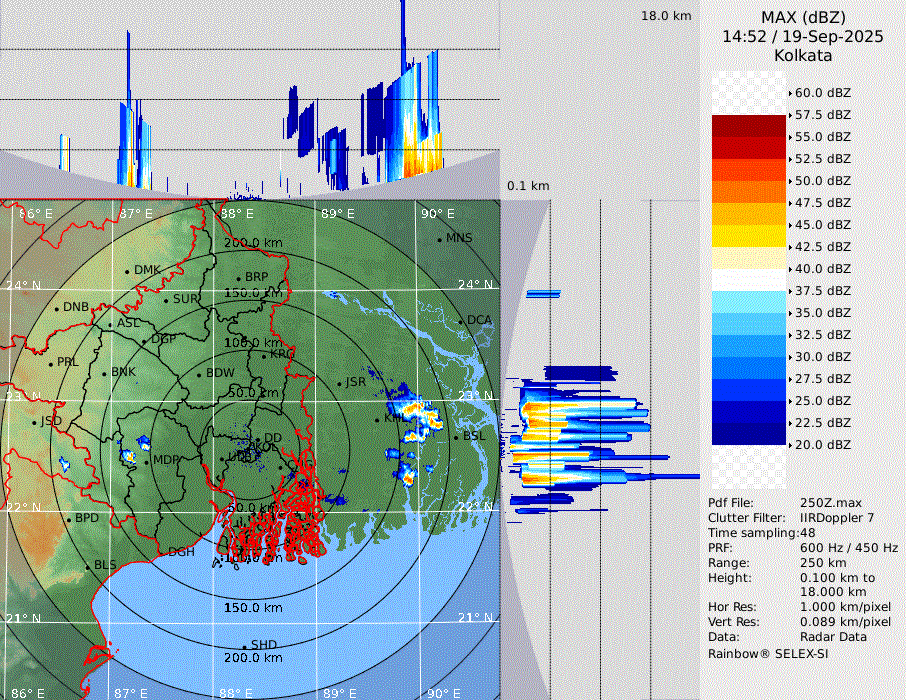Click the BDW station marker dot
This screenshot has width=906, height=700.
tap(199, 374)
